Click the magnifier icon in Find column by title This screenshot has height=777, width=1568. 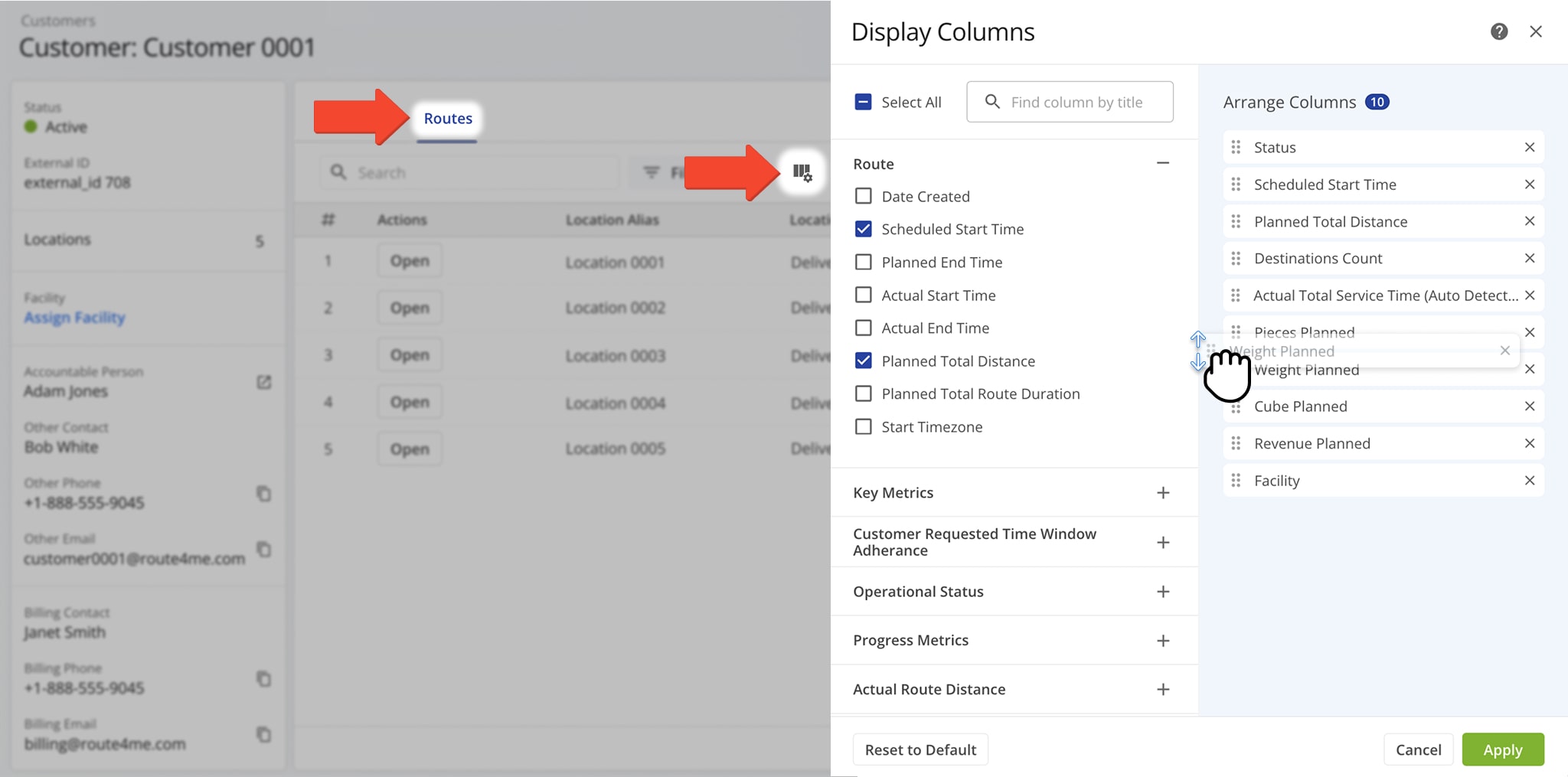[993, 101]
